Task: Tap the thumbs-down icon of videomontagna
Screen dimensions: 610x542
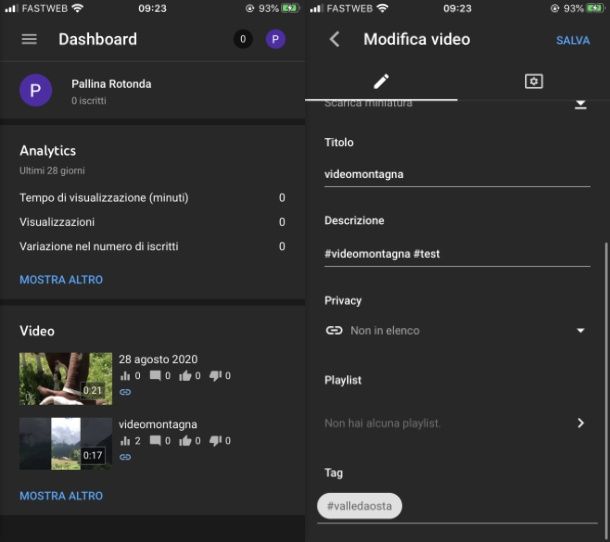Action: [x=216, y=441]
